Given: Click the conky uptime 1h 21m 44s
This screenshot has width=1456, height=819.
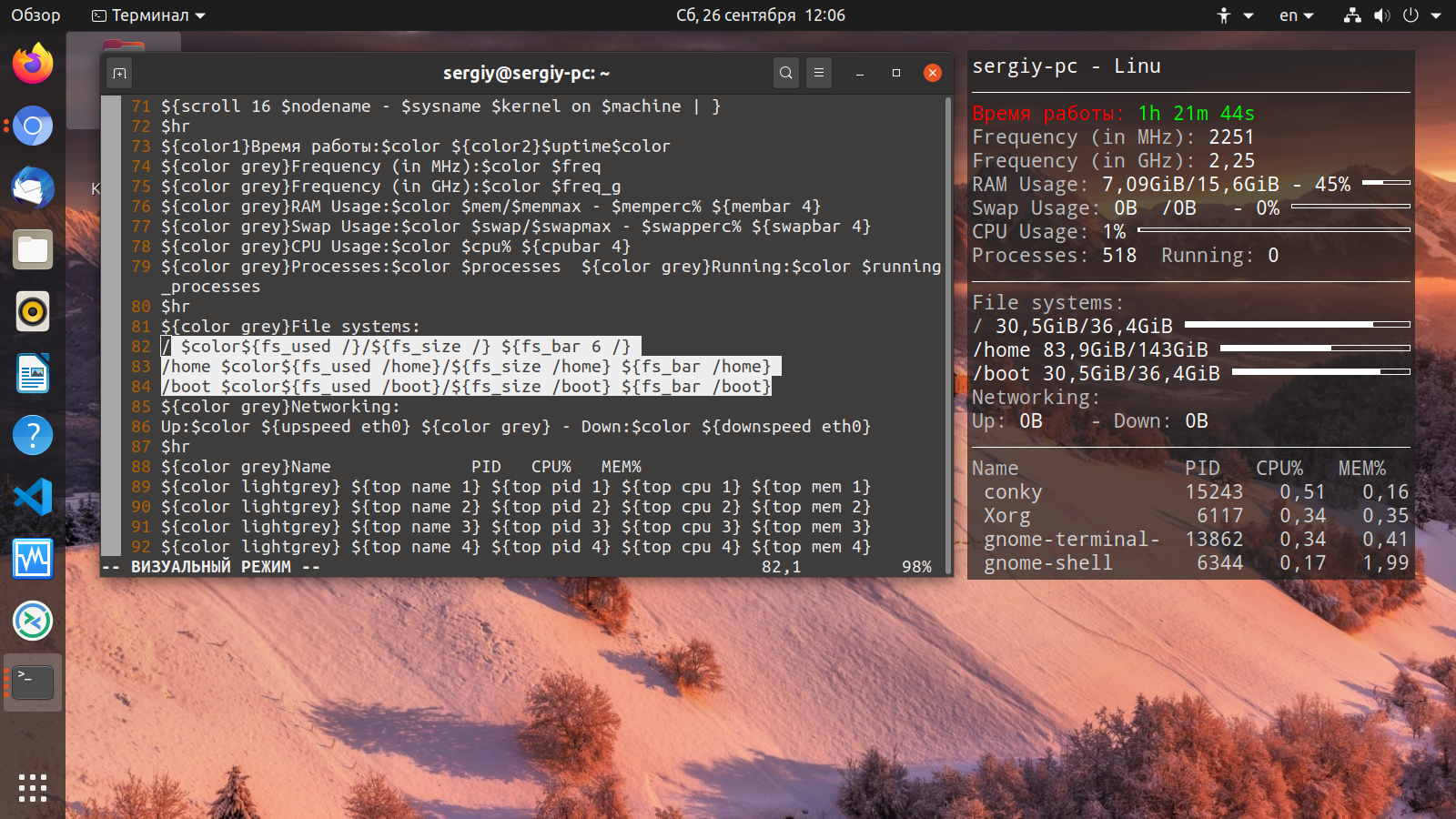Looking at the screenshot, I should pyautogui.click(x=1196, y=114).
